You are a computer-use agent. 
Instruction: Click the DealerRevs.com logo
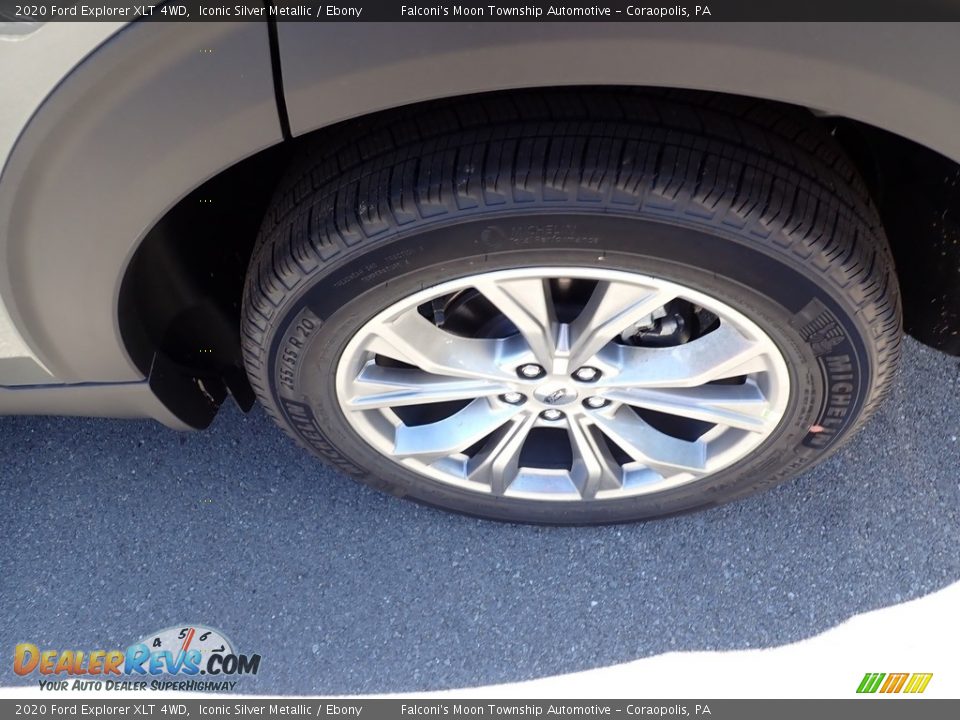click(135, 659)
